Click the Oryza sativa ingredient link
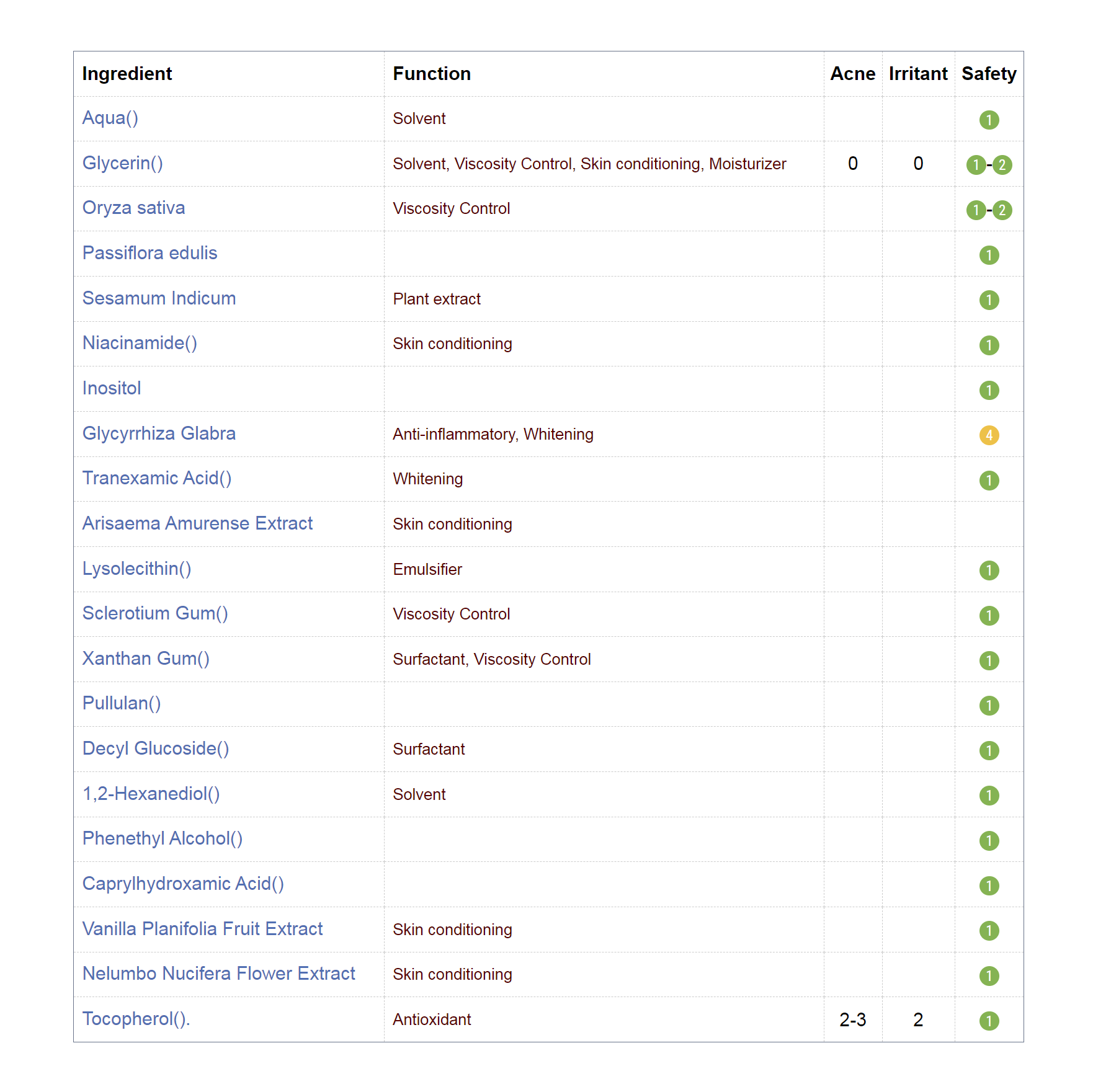 click(134, 208)
